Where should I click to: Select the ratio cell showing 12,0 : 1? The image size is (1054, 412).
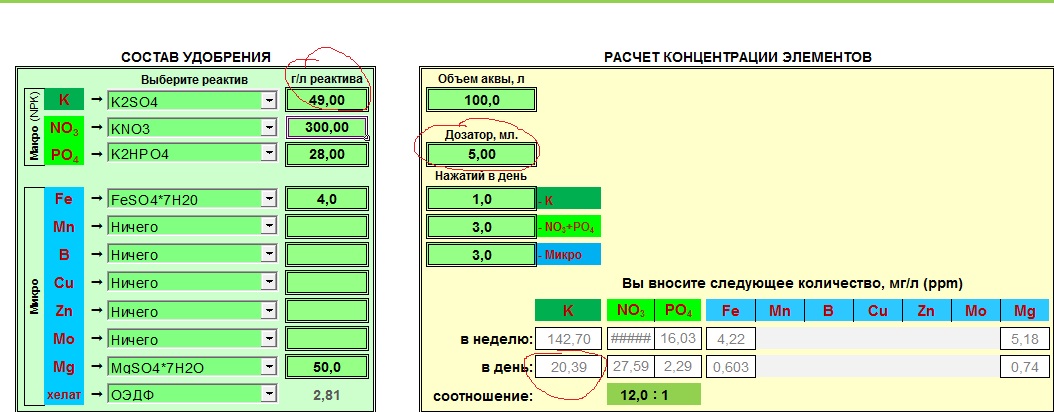click(x=654, y=395)
